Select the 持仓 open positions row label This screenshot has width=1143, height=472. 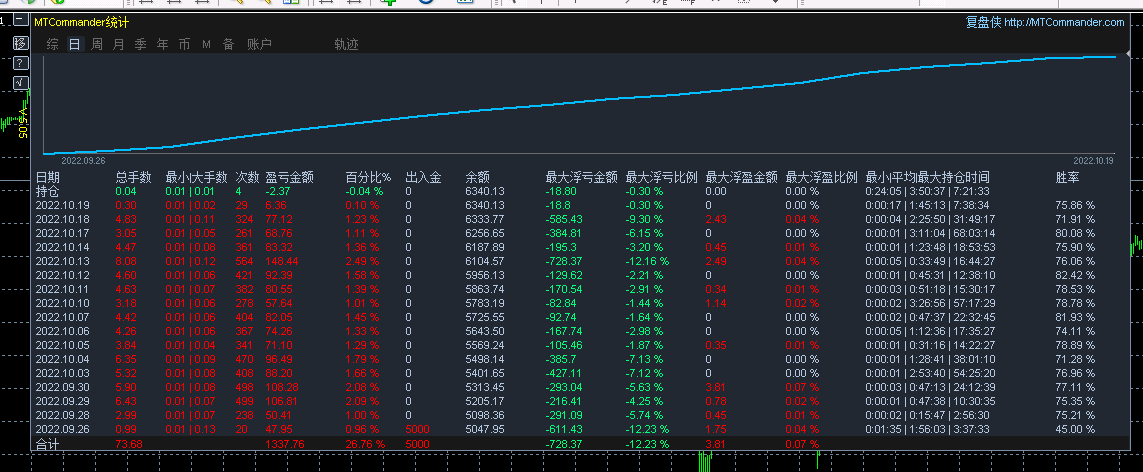pyautogui.click(x=48, y=191)
